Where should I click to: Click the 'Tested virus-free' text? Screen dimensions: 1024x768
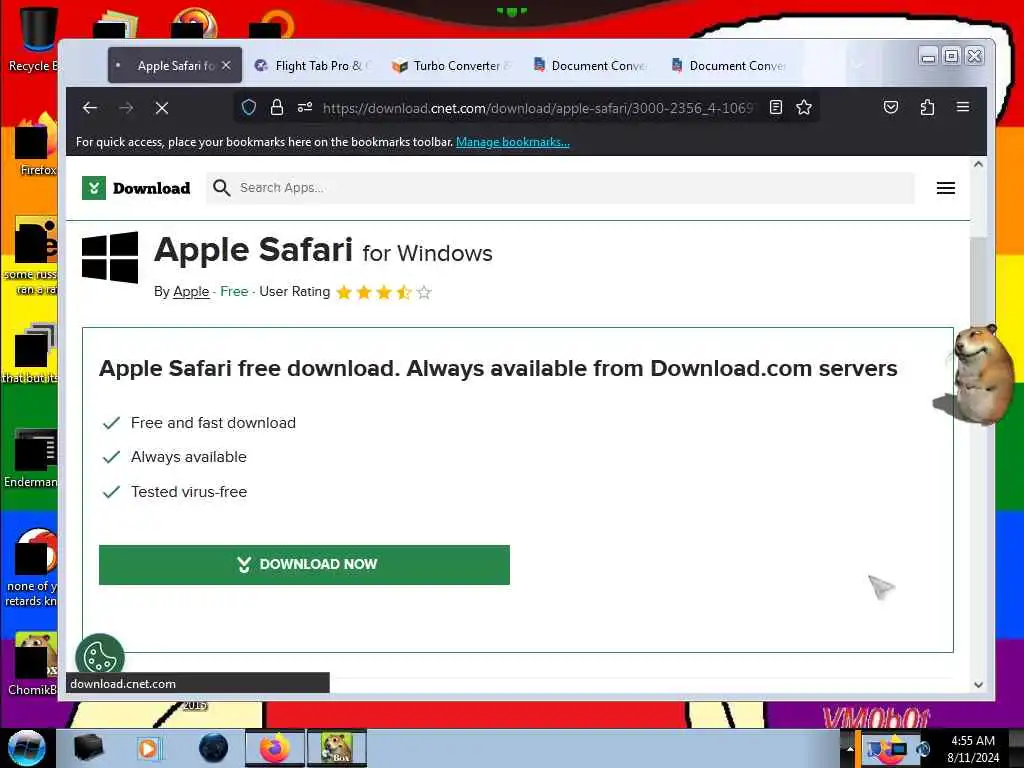(x=189, y=492)
